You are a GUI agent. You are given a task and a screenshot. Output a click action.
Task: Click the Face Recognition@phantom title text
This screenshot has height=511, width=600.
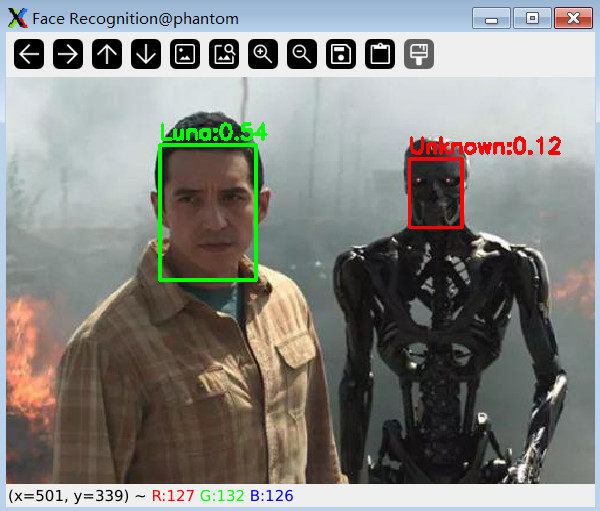coord(135,19)
